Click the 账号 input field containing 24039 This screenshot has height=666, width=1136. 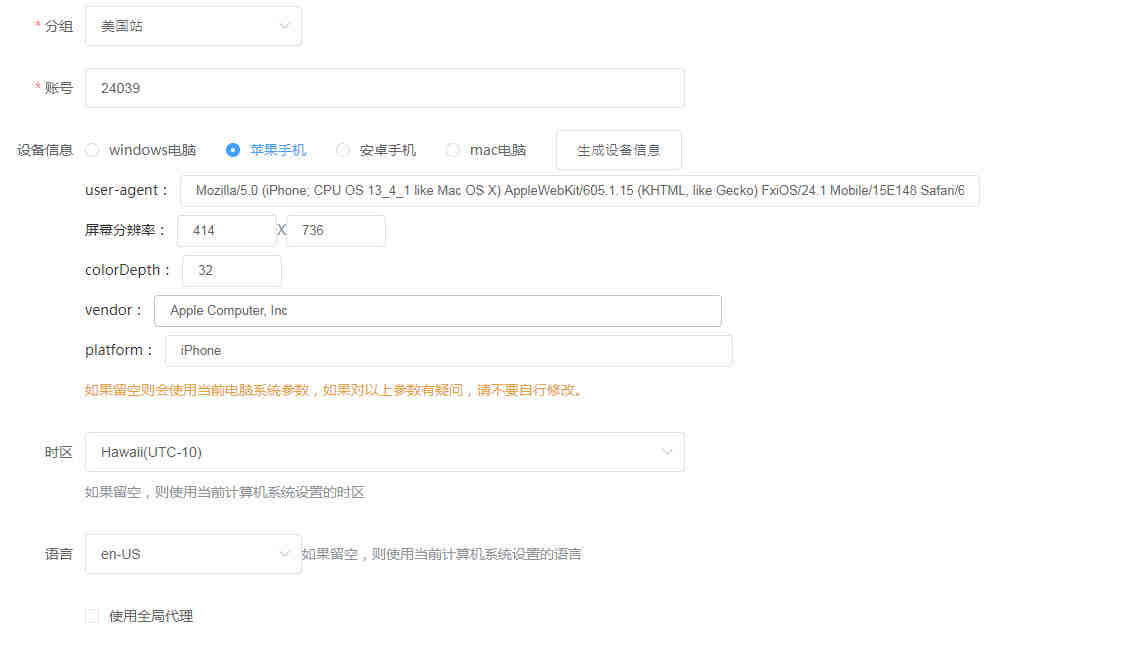pos(384,88)
